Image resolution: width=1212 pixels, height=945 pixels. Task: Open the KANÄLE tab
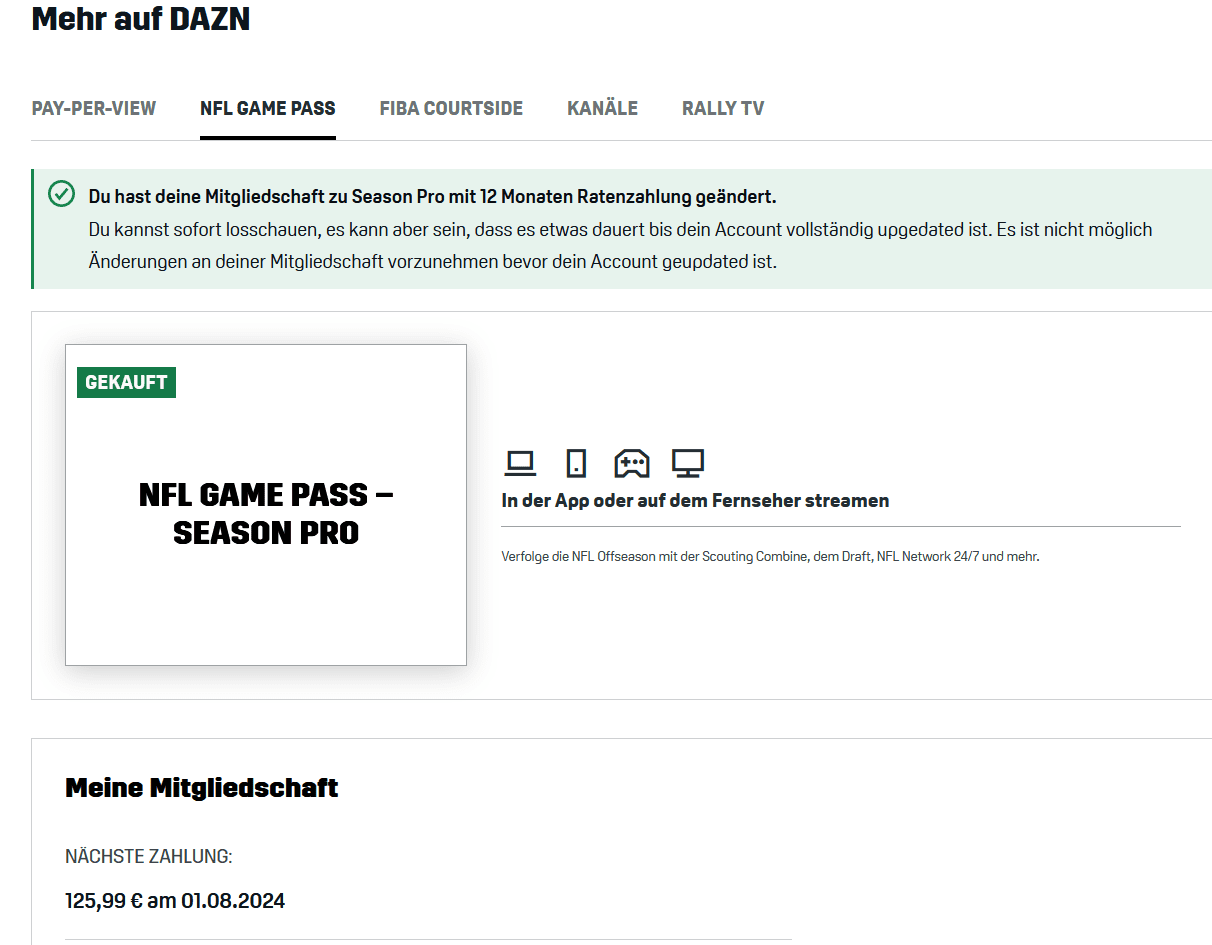coord(602,108)
